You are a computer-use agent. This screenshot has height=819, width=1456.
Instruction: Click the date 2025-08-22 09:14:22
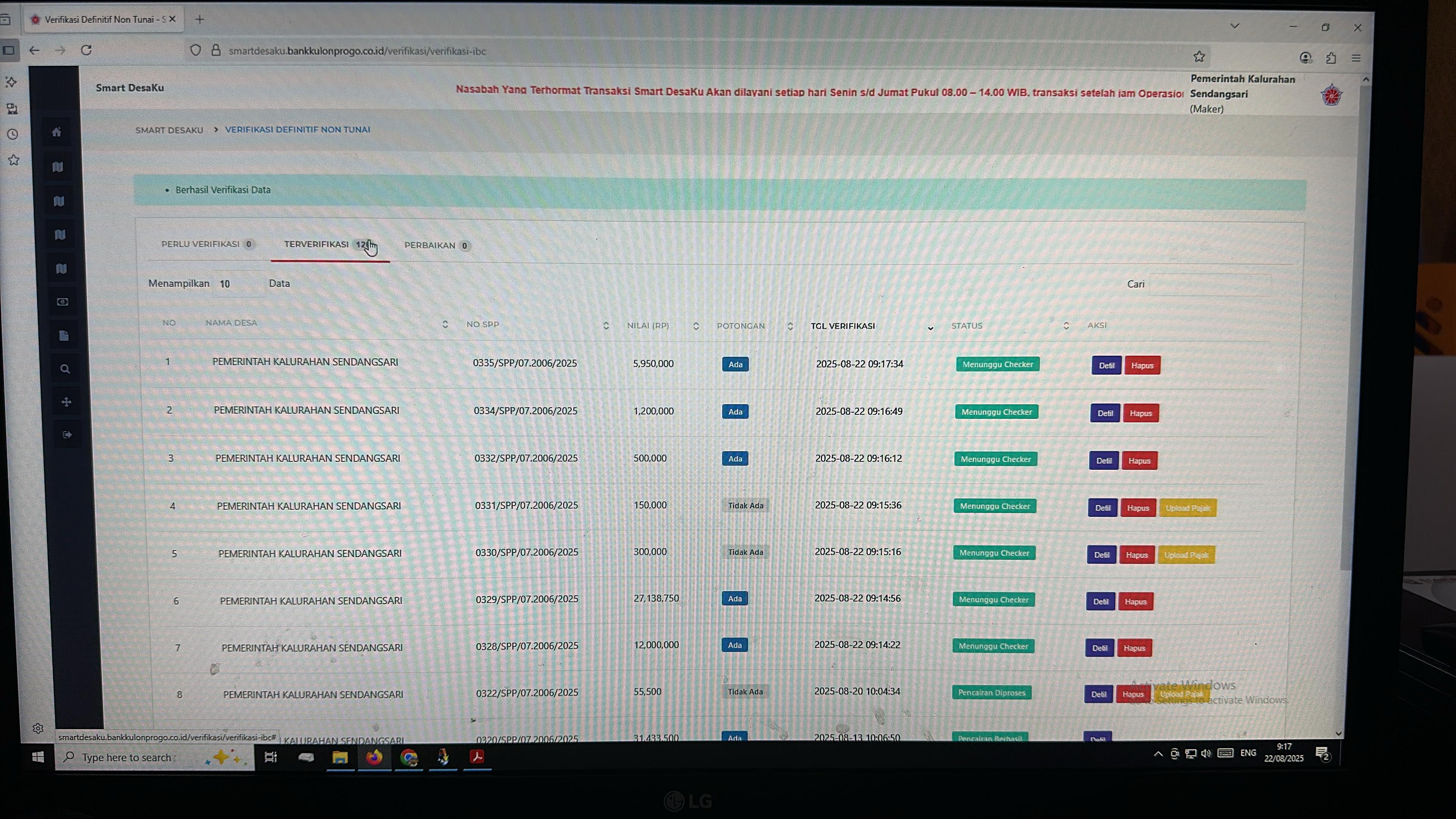(857, 645)
